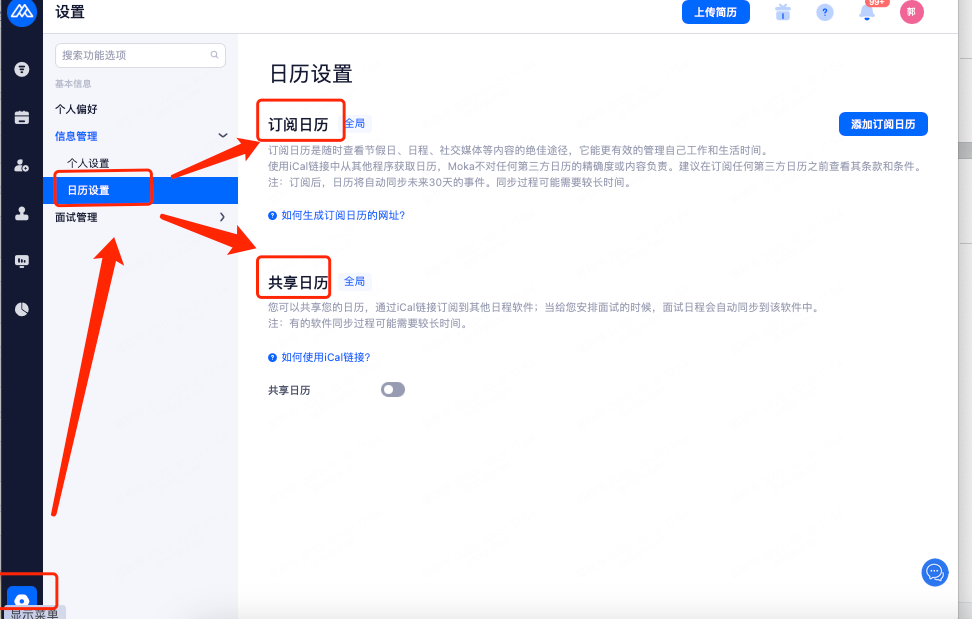Open the pie chart reports icon

[21, 309]
